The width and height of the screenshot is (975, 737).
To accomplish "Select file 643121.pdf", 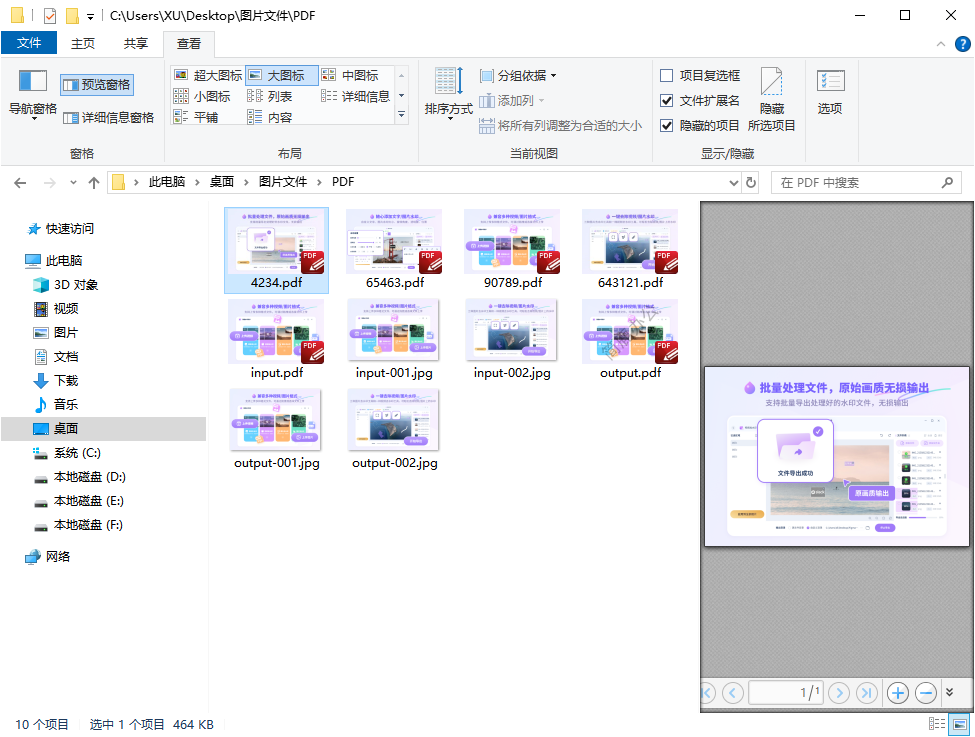I will [x=630, y=250].
